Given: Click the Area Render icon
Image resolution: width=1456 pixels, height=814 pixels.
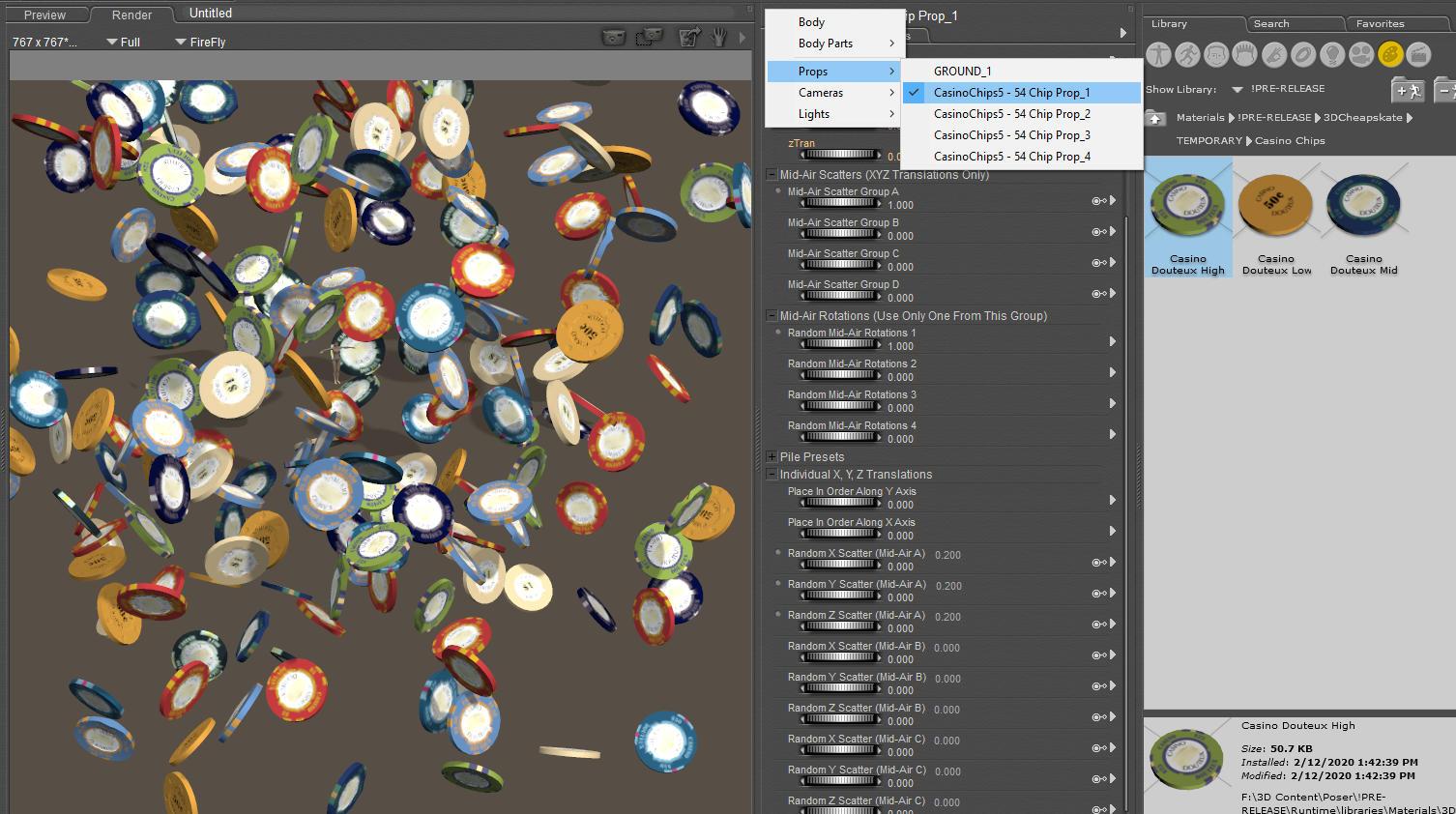Looking at the screenshot, I should pos(649,38).
